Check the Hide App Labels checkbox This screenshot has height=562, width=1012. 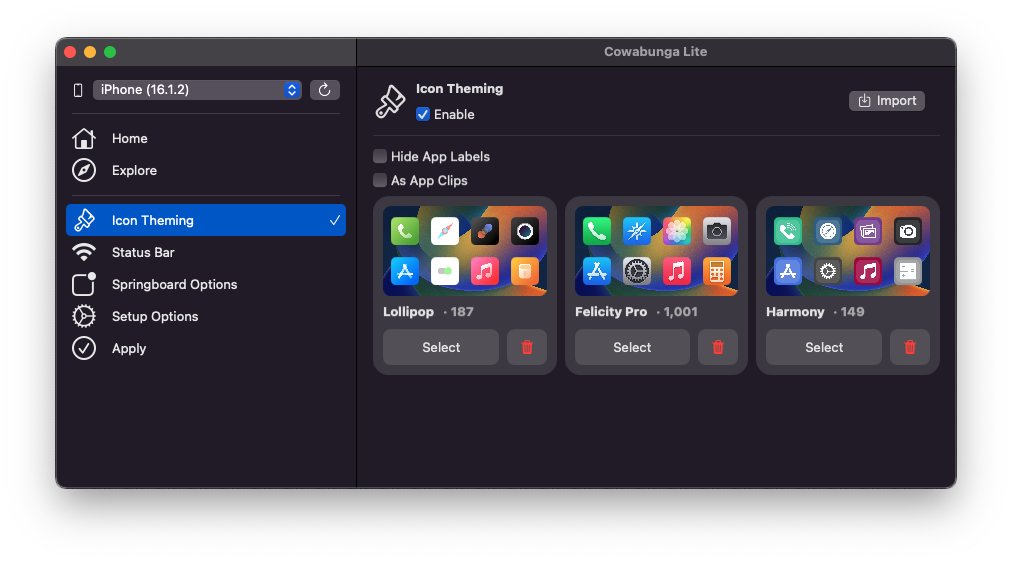[380, 156]
